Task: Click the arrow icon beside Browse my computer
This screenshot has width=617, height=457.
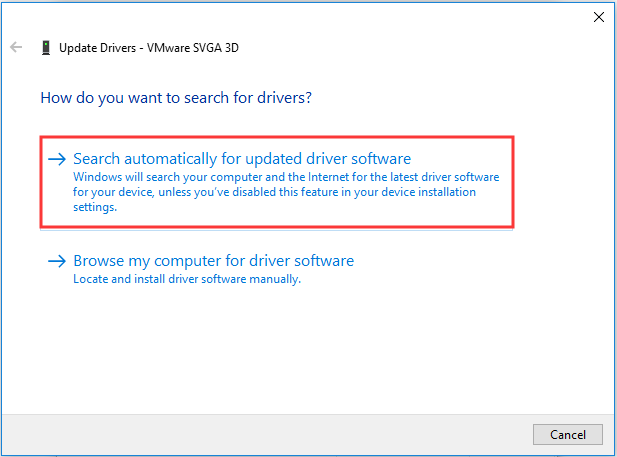Action: 58,262
